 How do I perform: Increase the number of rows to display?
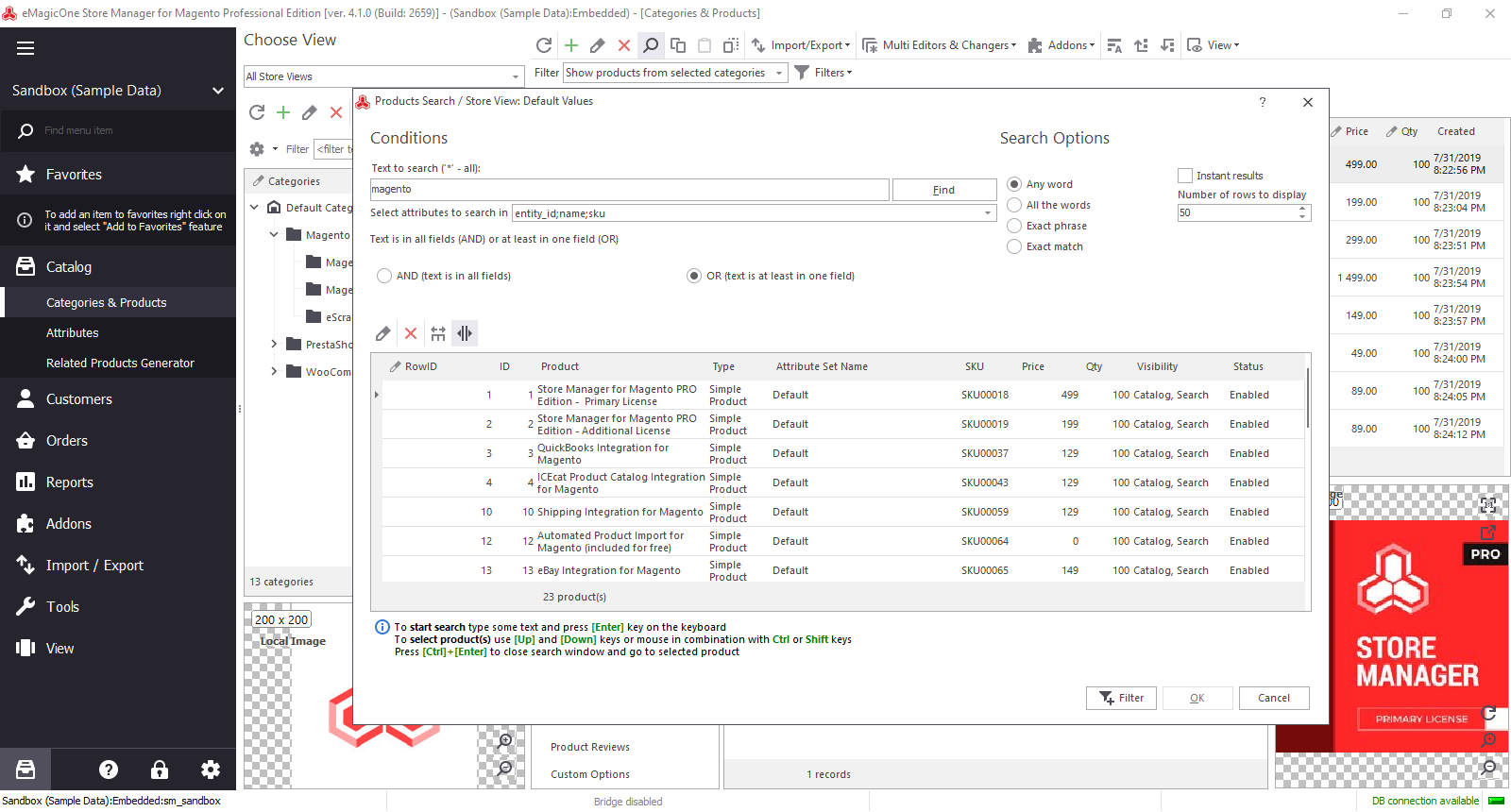tap(1303, 209)
